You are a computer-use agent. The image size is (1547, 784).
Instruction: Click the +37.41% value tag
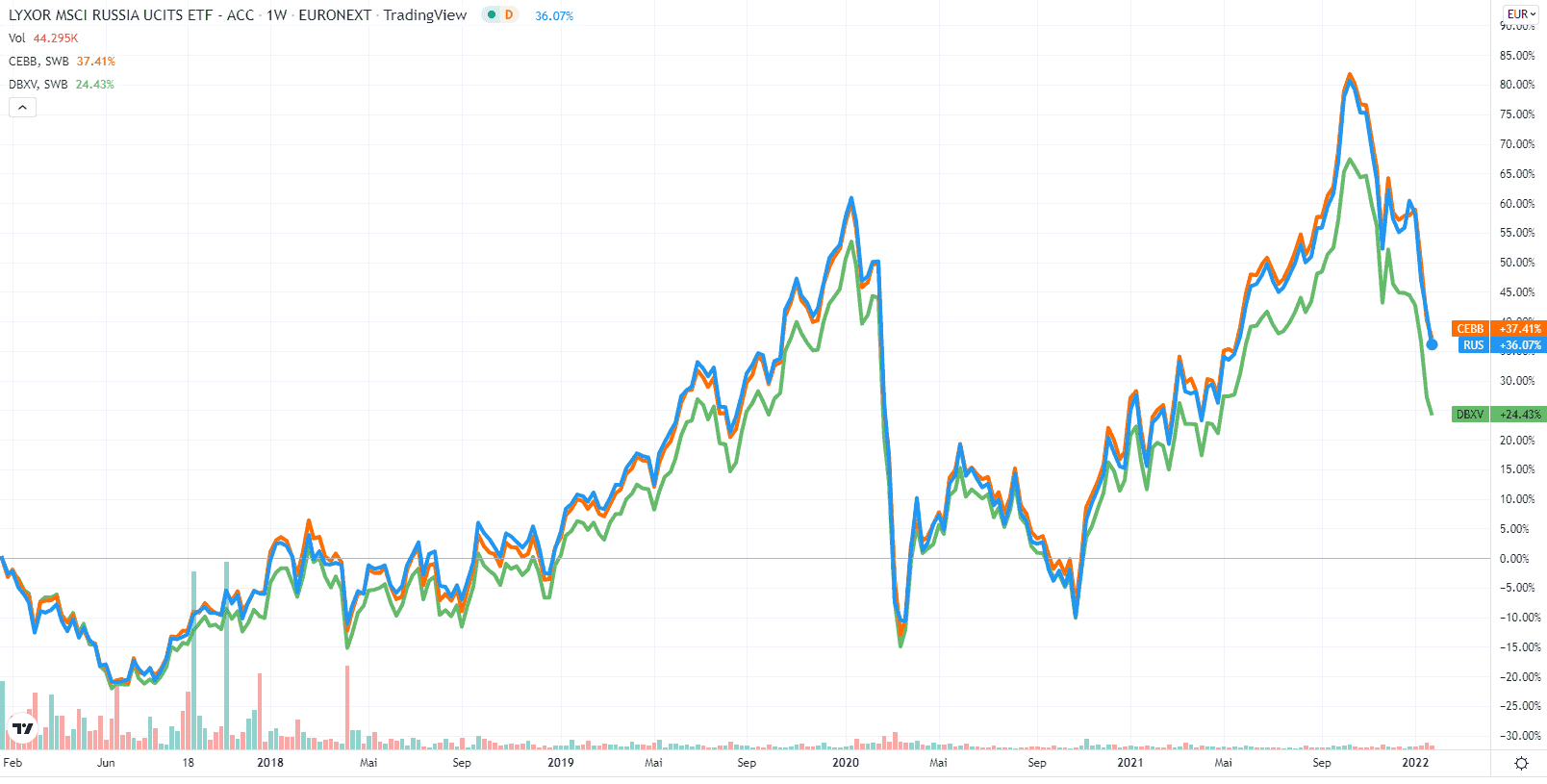[x=1519, y=329]
